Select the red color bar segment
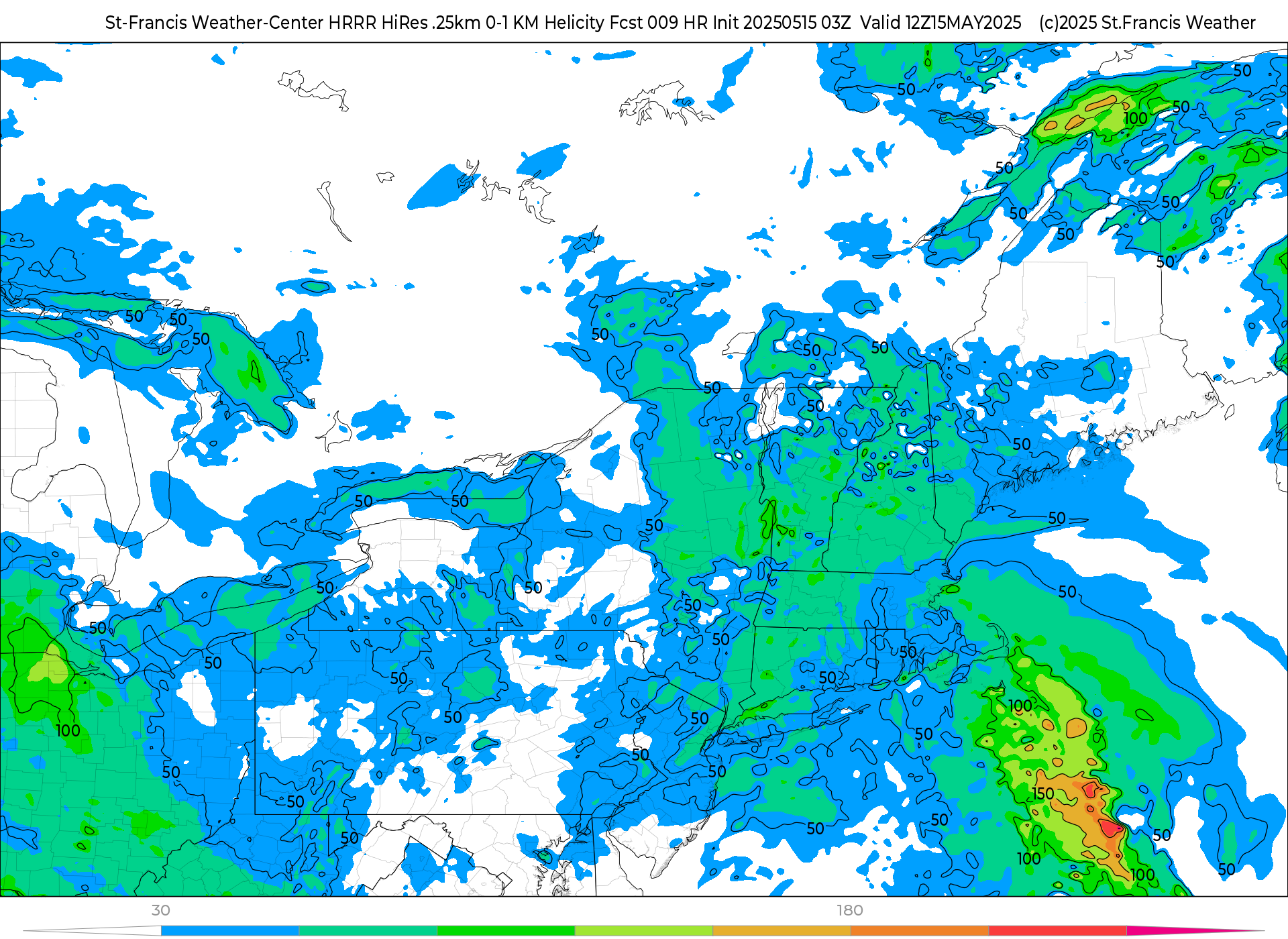1288x939 pixels. pos(1058,931)
